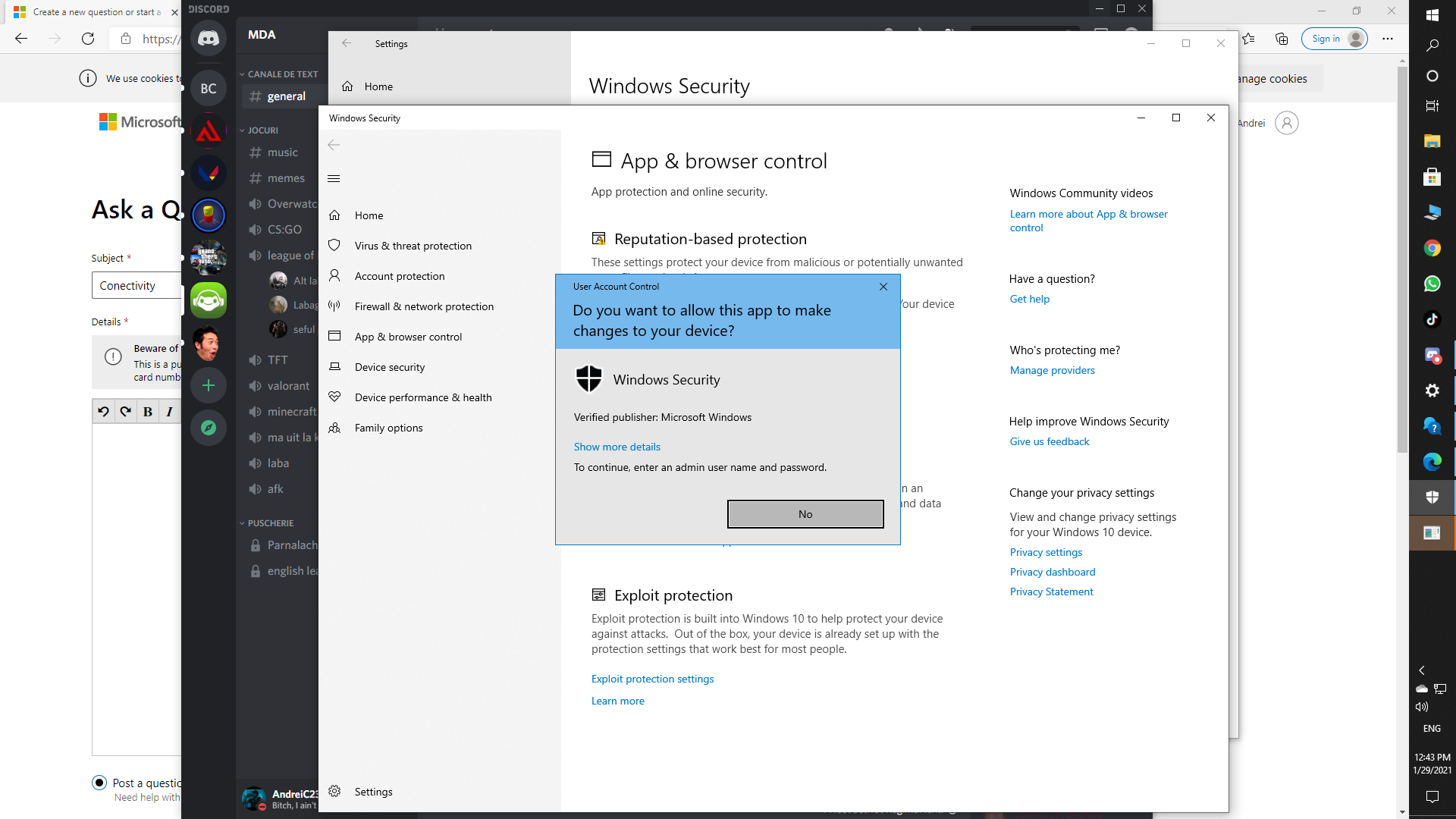1456x819 pixels.
Task: Open WhatsApp from taskbar
Action: pyautogui.click(x=1432, y=284)
